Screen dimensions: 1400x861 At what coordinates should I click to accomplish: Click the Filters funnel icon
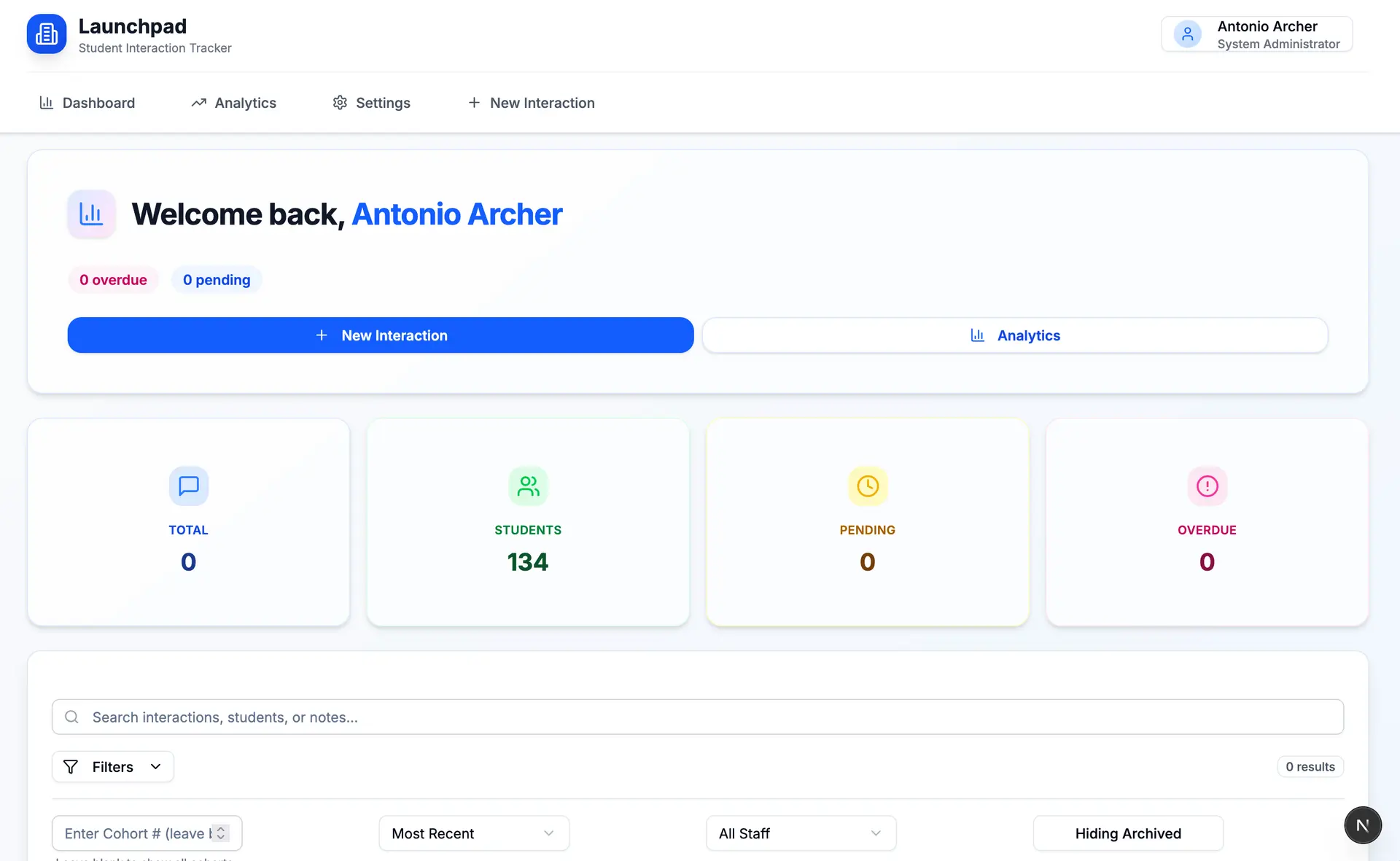click(x=71, y=766)
